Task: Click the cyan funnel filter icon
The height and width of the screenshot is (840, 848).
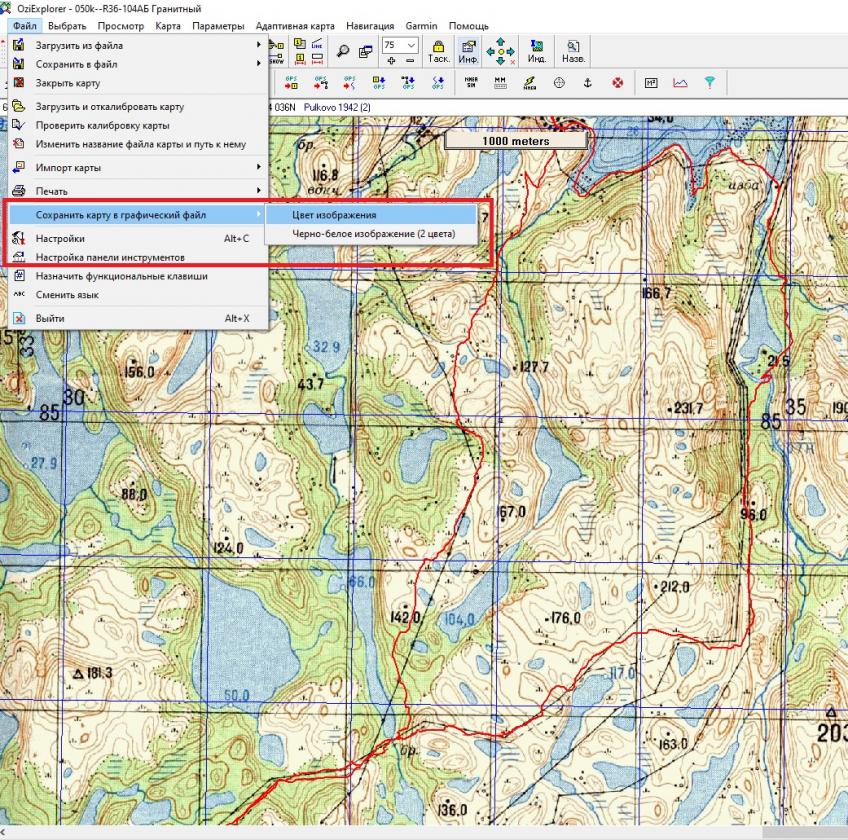Action: tap(709, 83)
